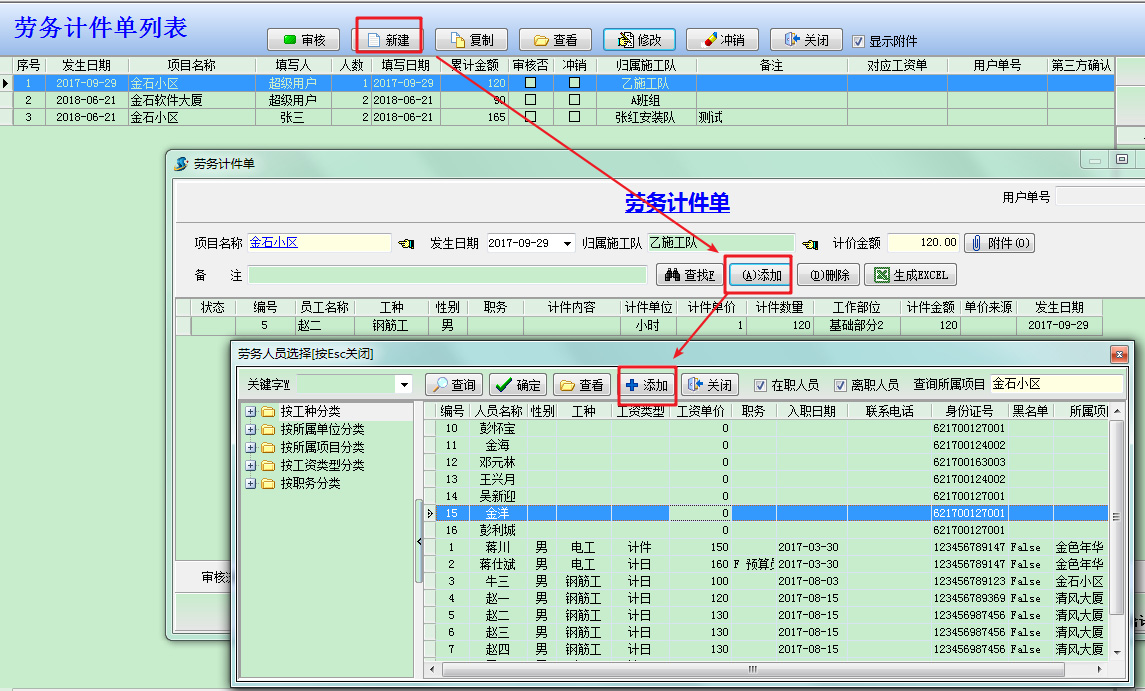
Task: Click the 查找 binoculars button
Action: pos(689,275)
